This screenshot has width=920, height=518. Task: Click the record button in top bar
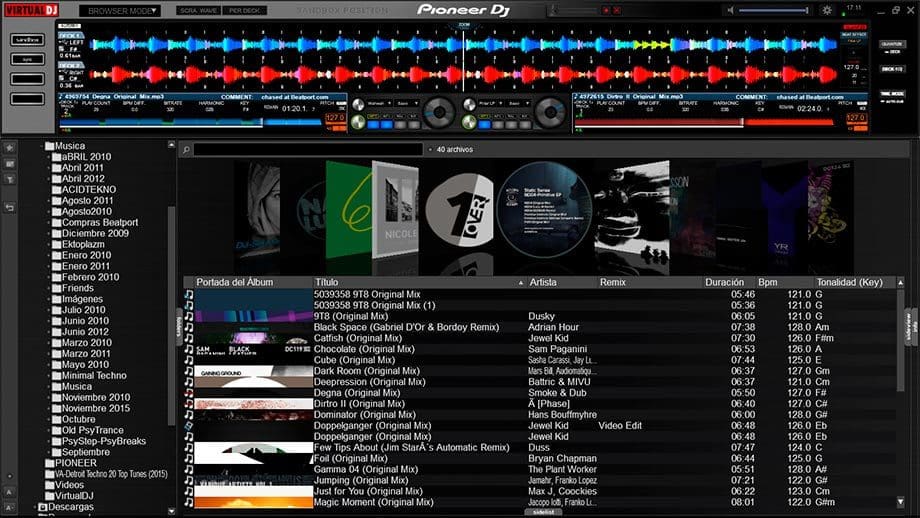pos(606,11)
